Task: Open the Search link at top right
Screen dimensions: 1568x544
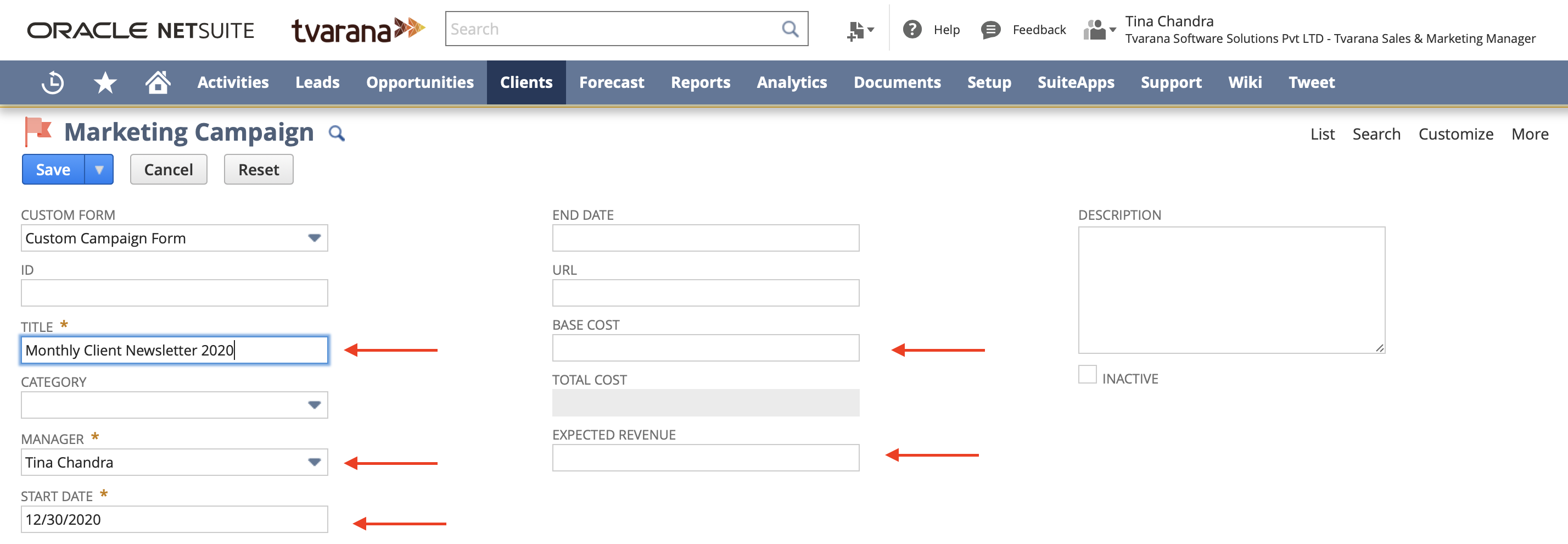Action: tap(1376, 134)
